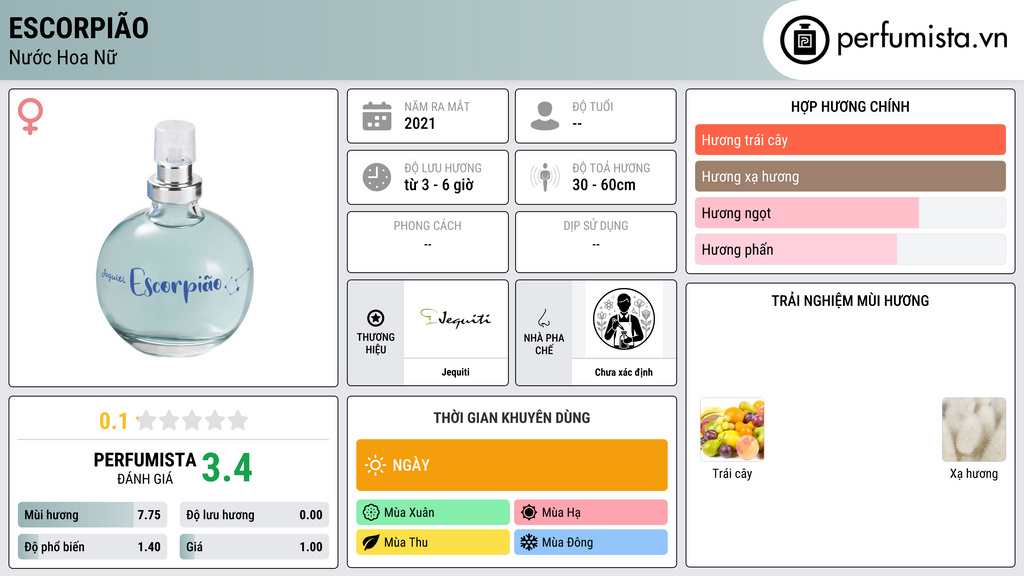The height and width of the screenshot is (576, 1024).
Task: Click the perfumer illustration circle image
Action: (624, 319)
